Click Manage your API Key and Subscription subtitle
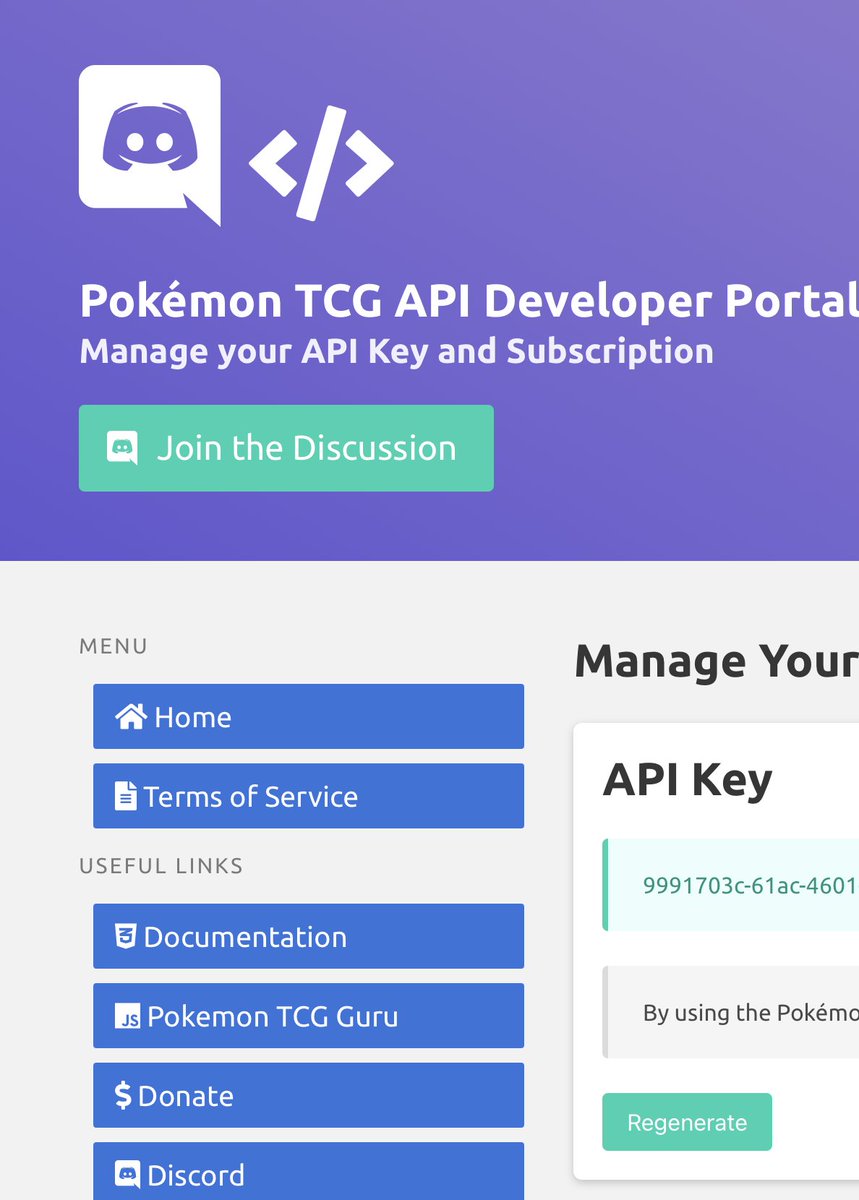Screen dimensions: 859x1200 (x=396, y=352)
